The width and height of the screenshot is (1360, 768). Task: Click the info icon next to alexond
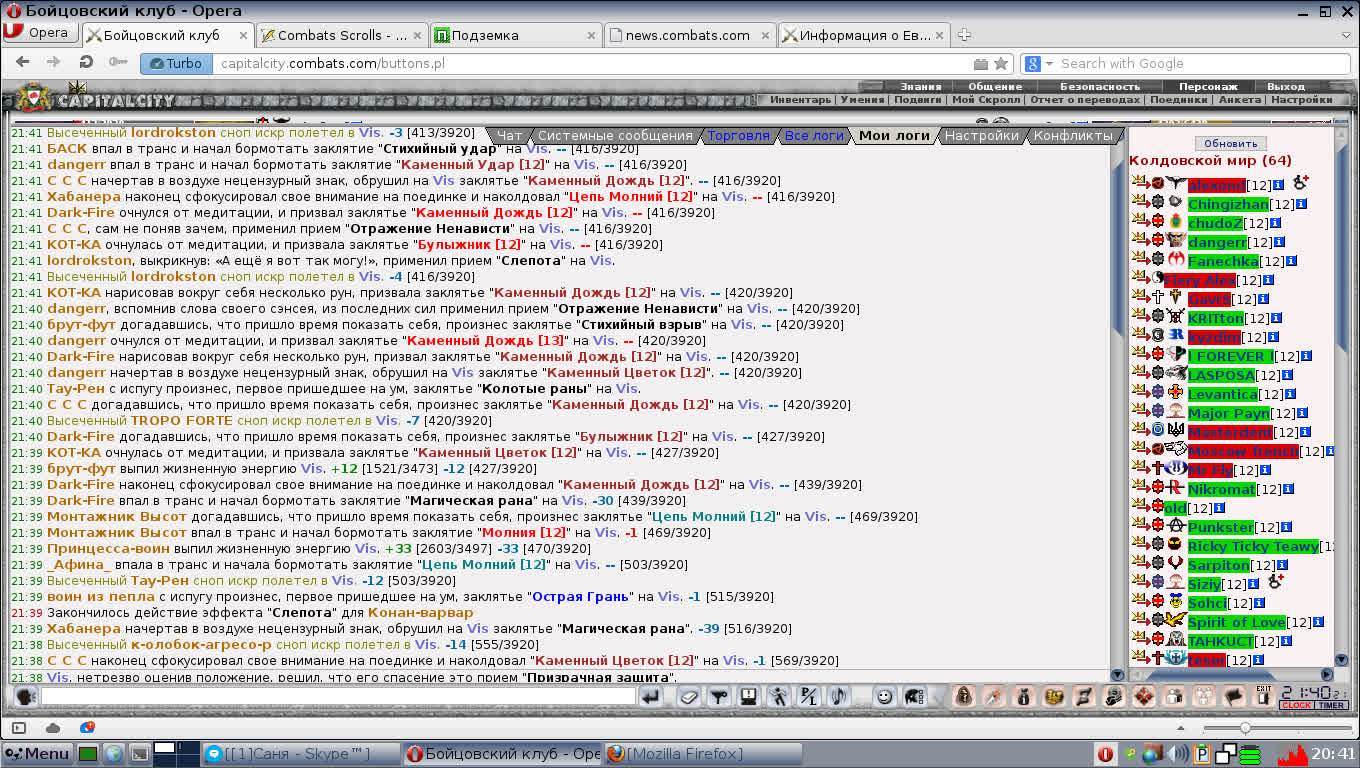point(1279,185)
